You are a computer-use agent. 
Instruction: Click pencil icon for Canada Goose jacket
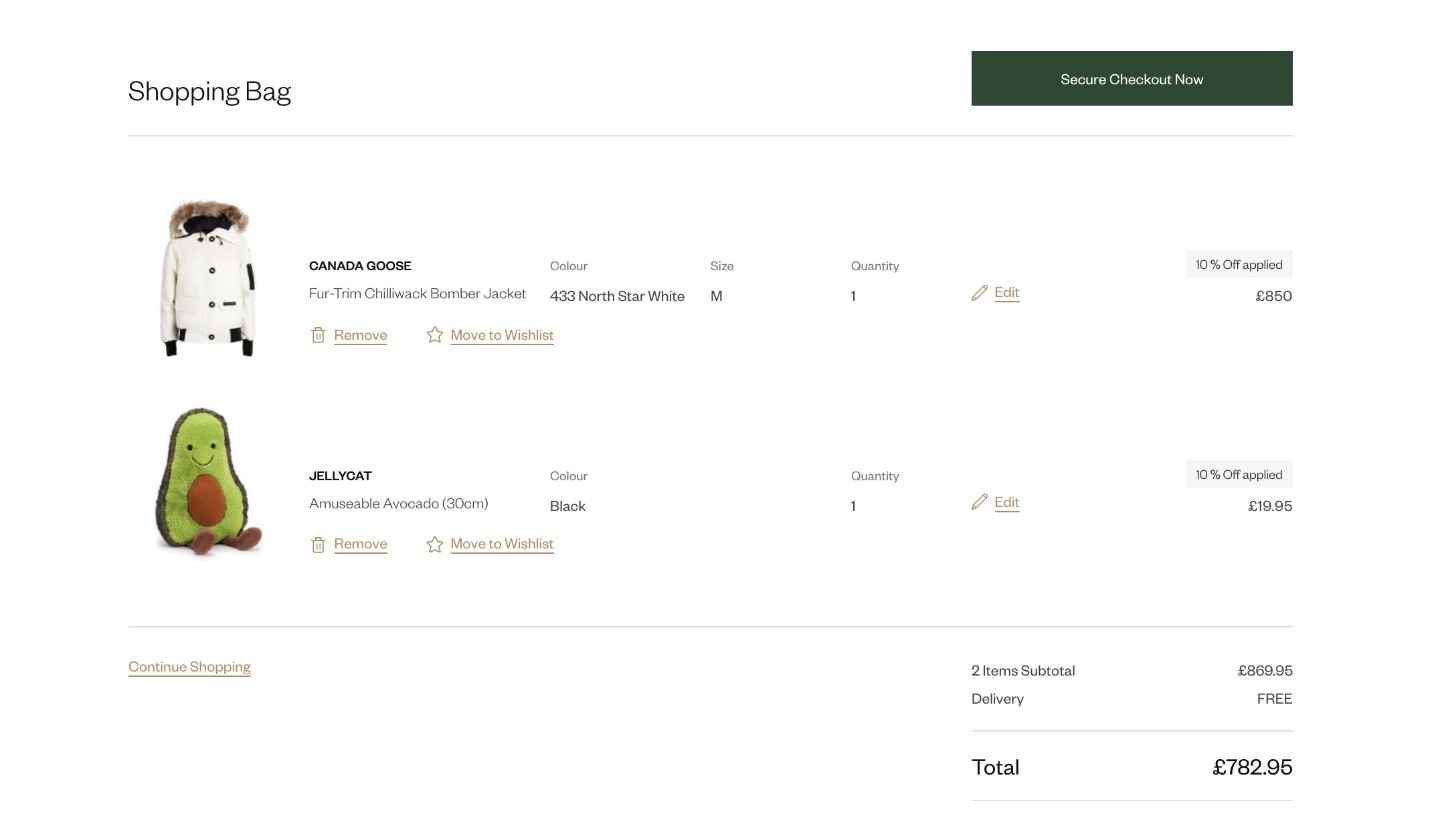[x=979, y=293]
